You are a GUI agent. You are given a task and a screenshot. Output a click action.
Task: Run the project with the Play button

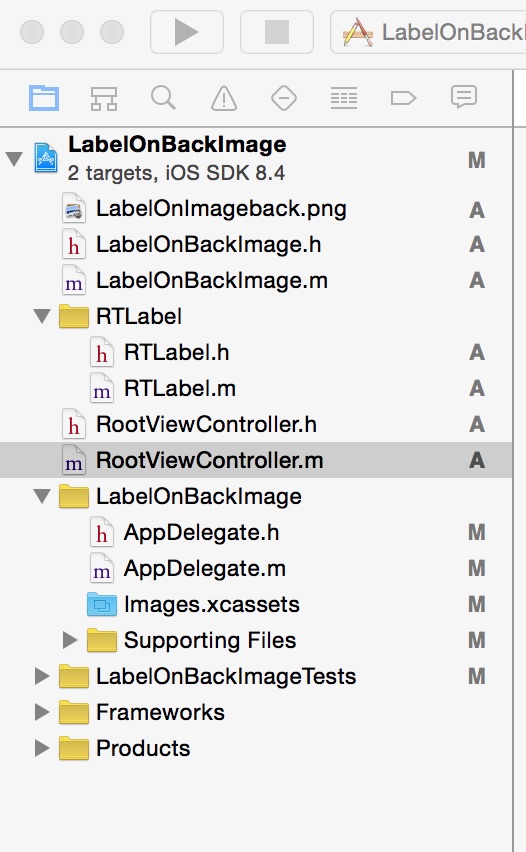187,32
